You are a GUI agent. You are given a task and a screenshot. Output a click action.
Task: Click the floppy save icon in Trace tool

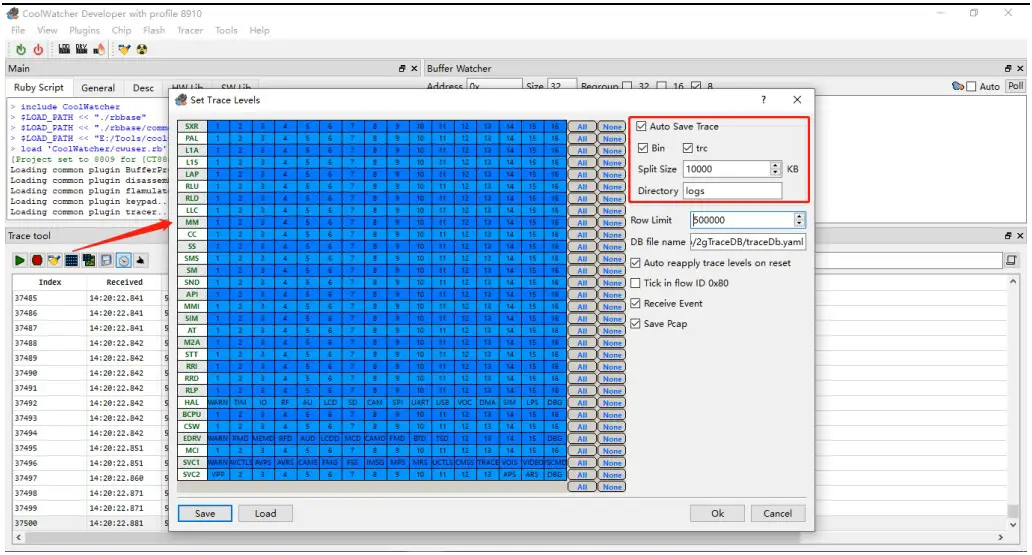106,261
